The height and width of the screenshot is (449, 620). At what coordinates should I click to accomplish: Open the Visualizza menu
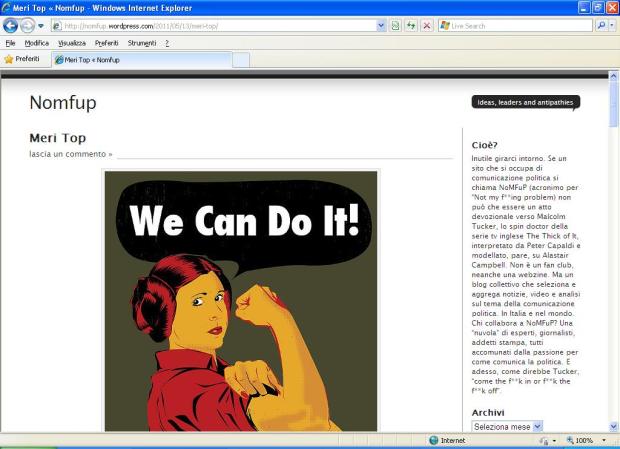point(72,43)
